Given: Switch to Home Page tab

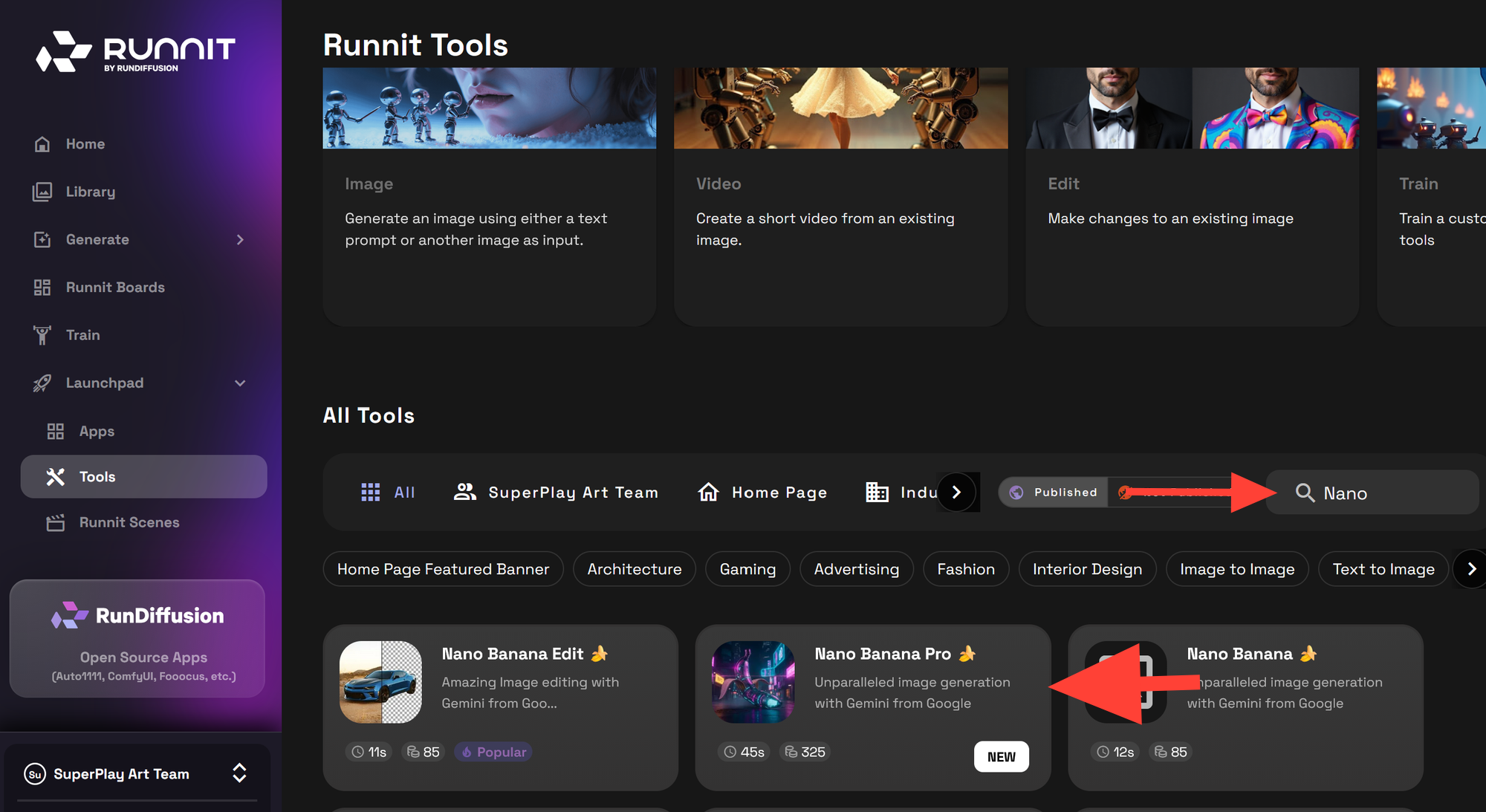Looking at the screenshot, I should (762, 493).
